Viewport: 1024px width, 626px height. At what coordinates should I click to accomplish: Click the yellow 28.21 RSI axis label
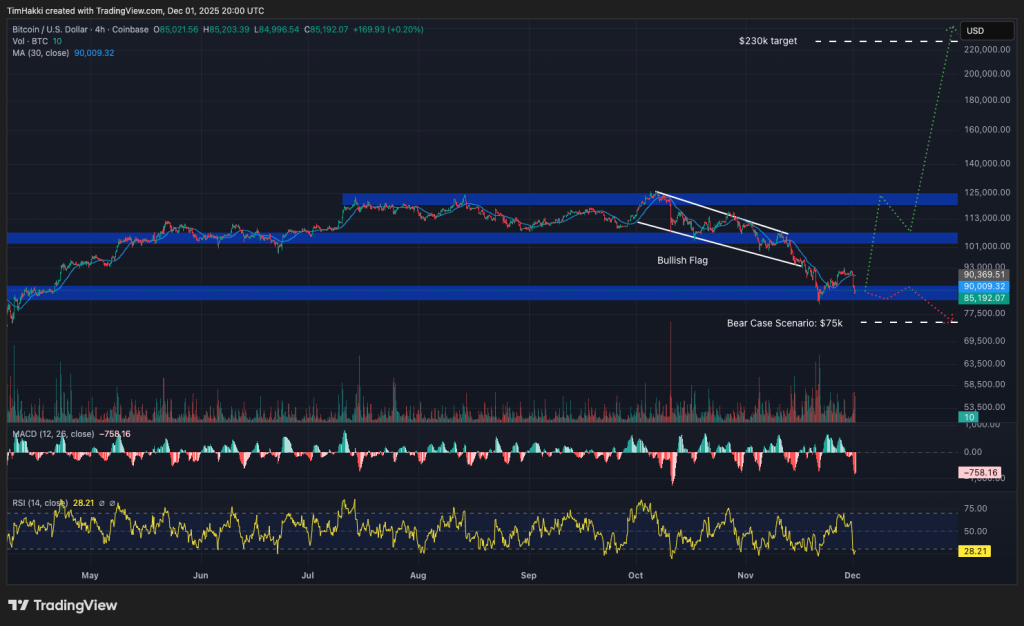[x=974, y=551]
